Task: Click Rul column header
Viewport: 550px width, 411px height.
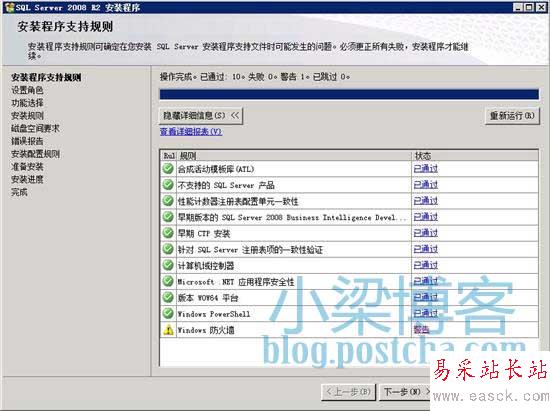Action: click(169, 156)
